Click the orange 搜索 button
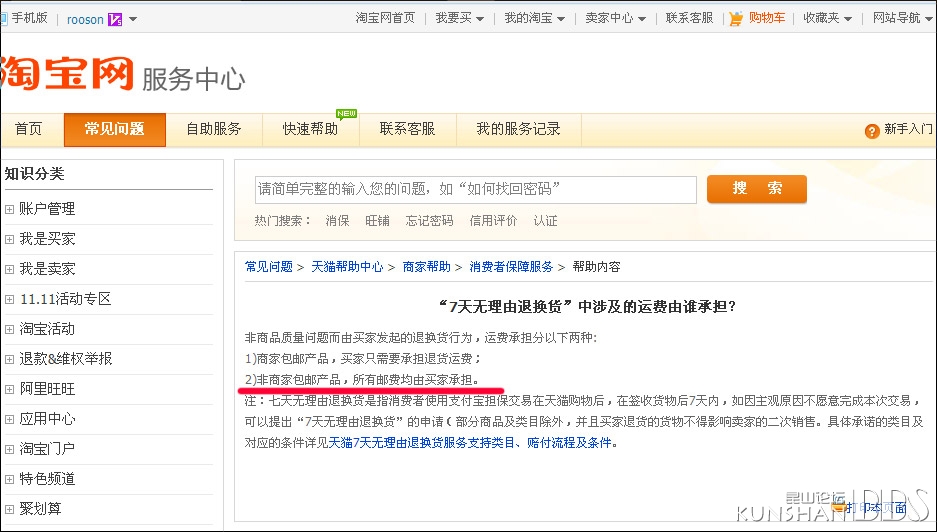The height and width of the screenshot is (532, 937). [757, 189]
